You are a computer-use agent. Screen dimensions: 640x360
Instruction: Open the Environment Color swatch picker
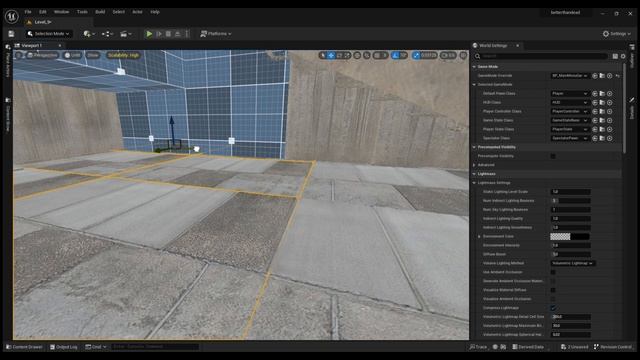(x=570, y=236)
